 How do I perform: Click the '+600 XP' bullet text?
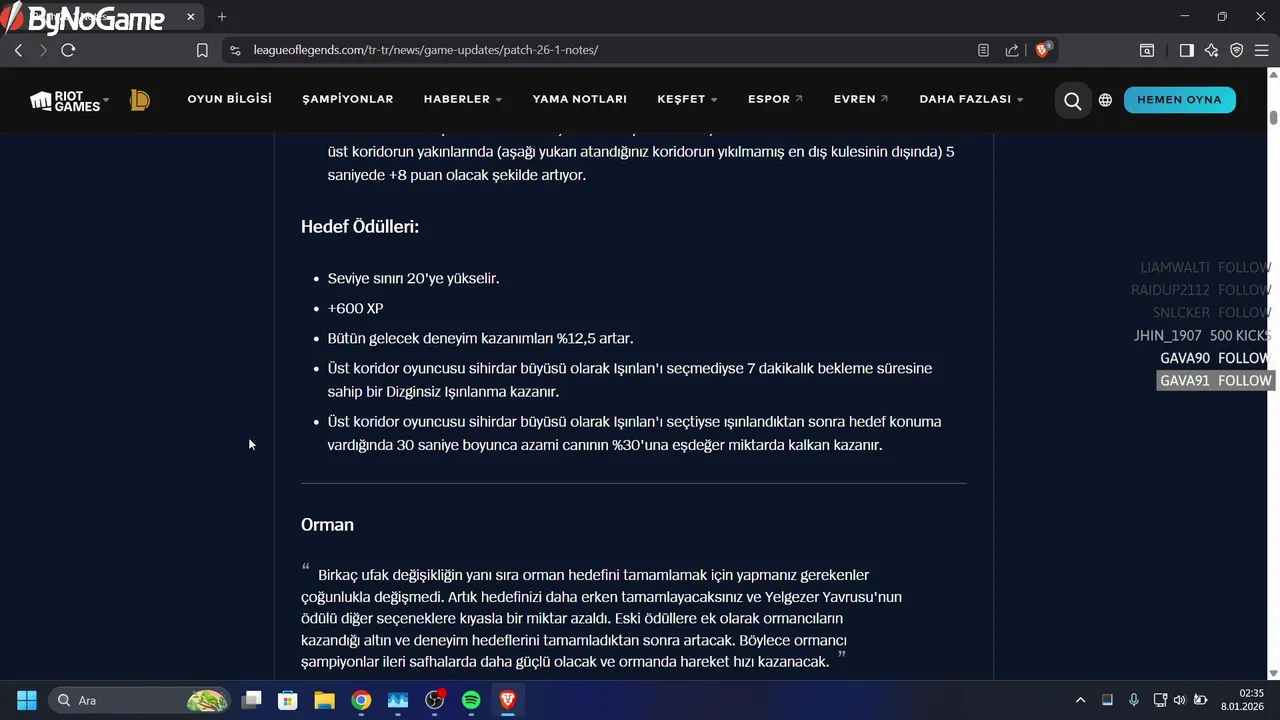point(355,308)
